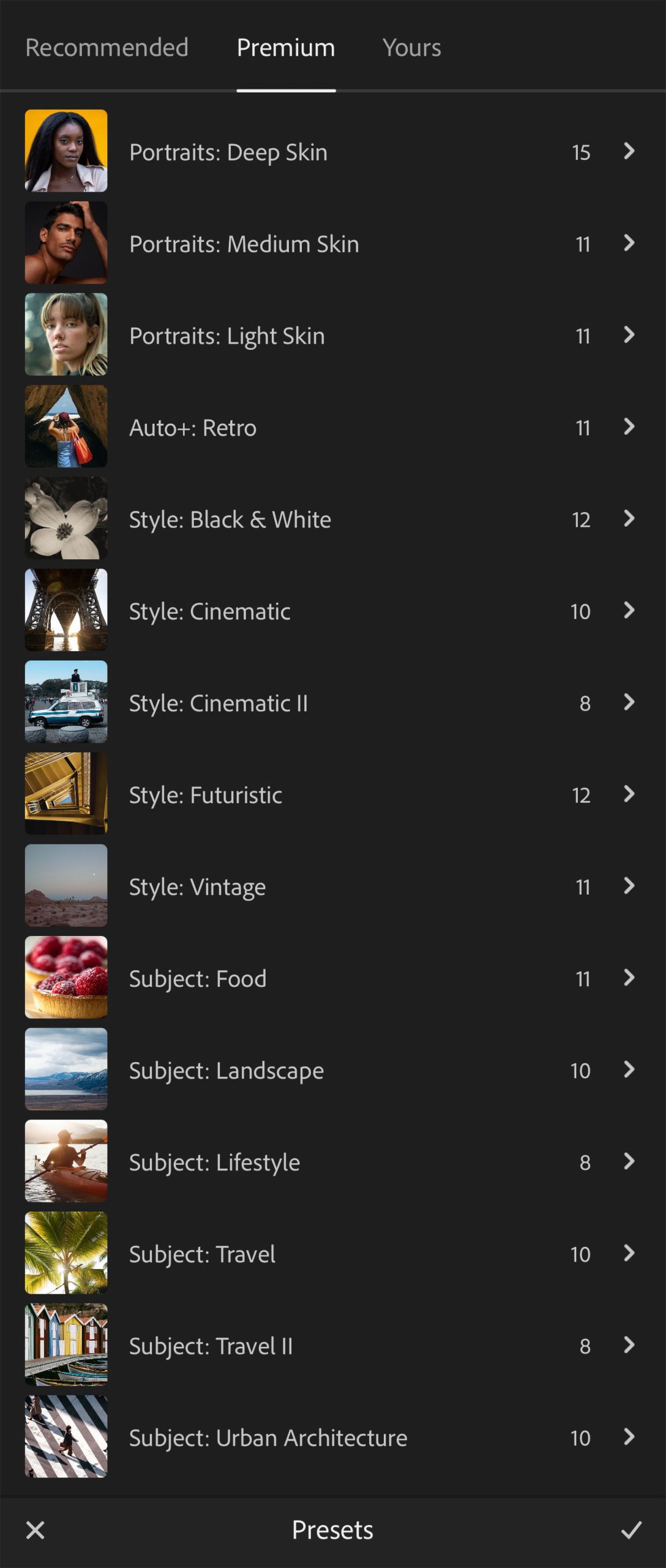
Task: Open the Style: Vintage preset list
Action: (x=197, y=887)
